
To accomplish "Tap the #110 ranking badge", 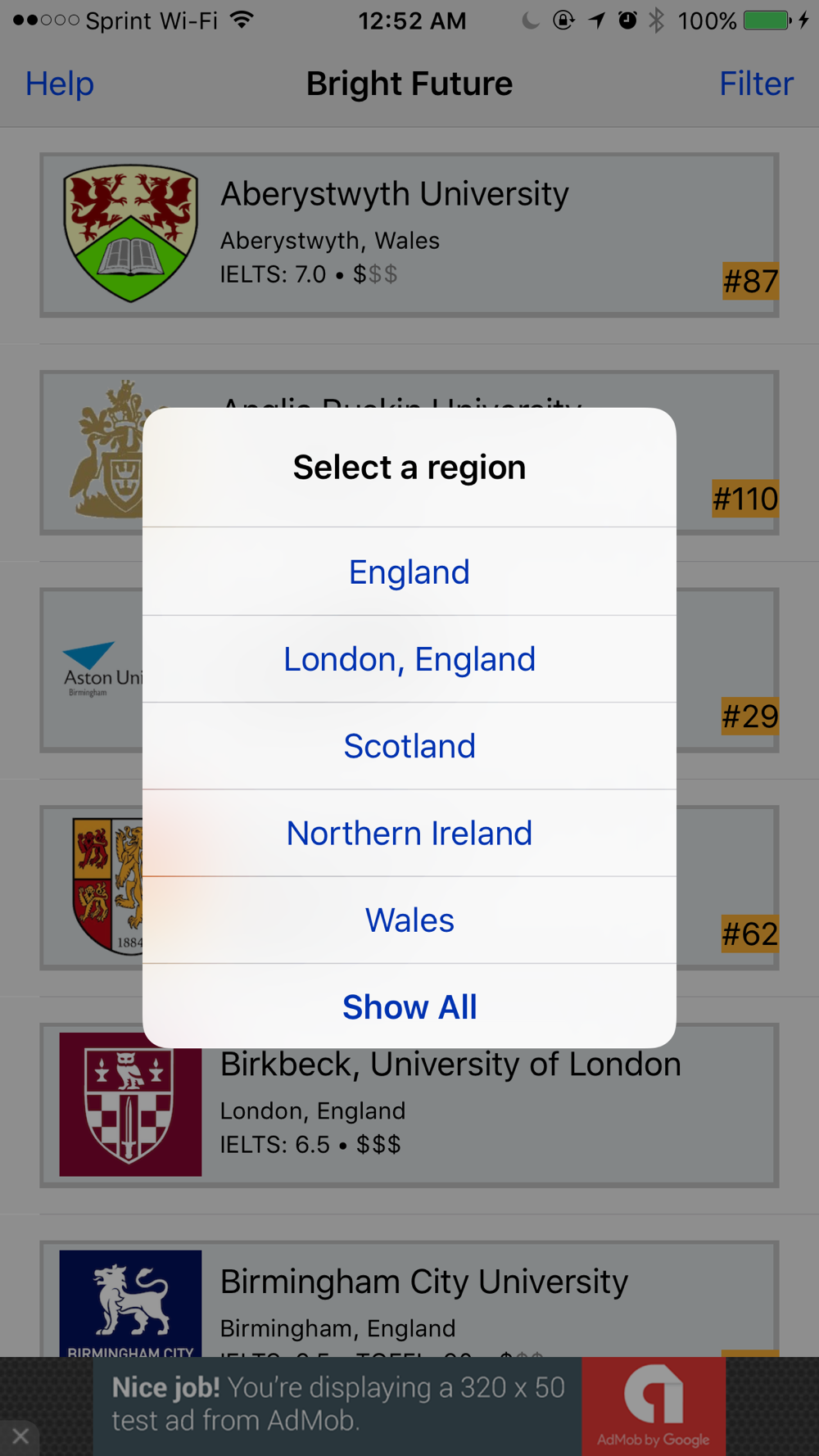I will click(x=744, y=499).
